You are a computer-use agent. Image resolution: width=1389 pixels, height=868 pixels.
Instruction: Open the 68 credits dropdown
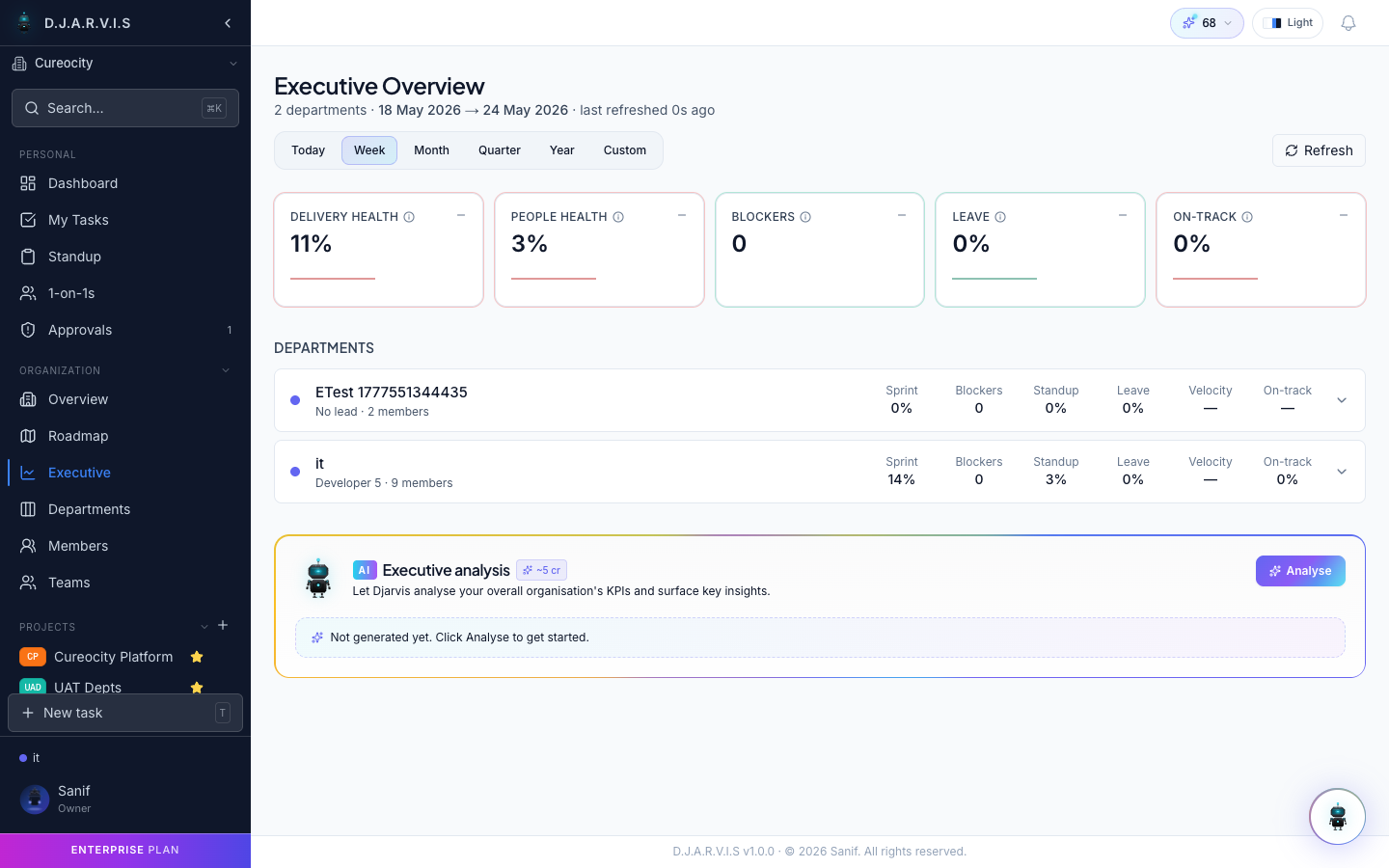[x=1207, y=23]
